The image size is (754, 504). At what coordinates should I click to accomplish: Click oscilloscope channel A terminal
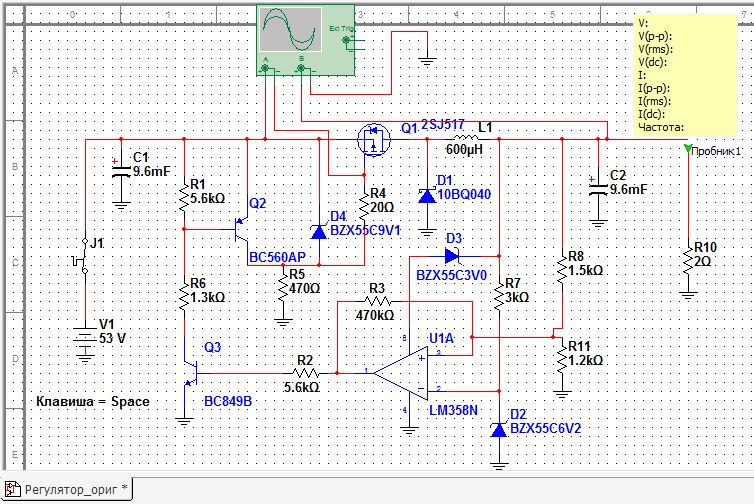(266, 70)
